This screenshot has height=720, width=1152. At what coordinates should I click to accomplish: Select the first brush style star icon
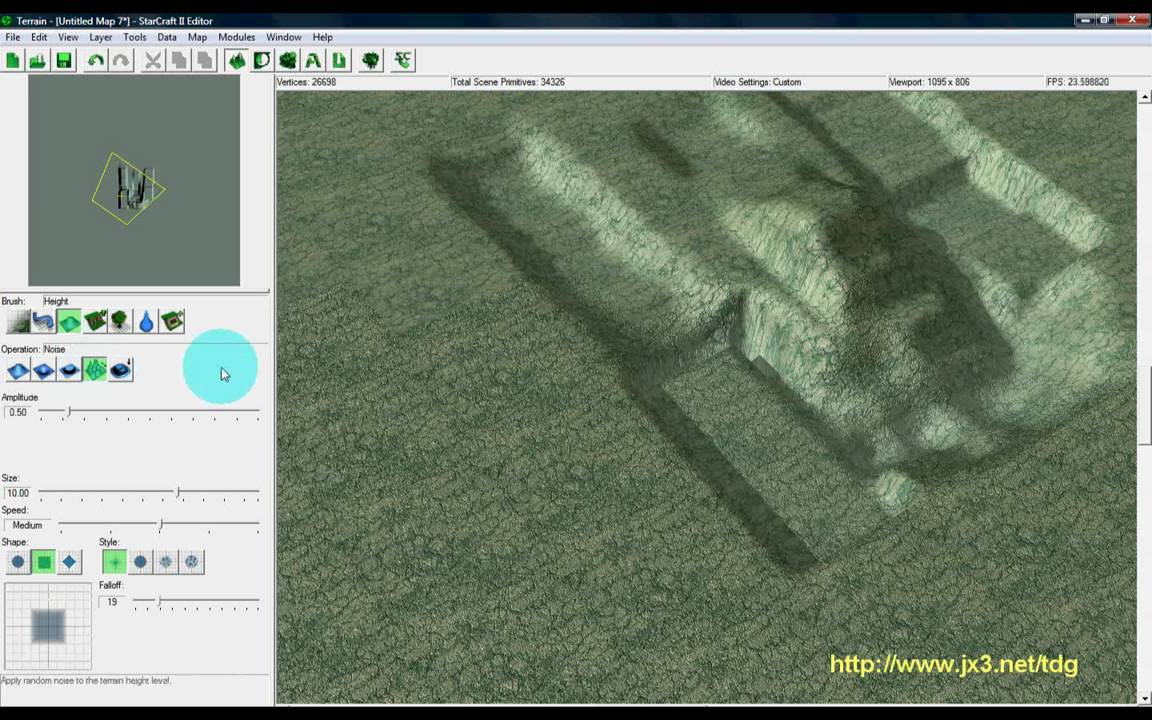coord(115,562)
